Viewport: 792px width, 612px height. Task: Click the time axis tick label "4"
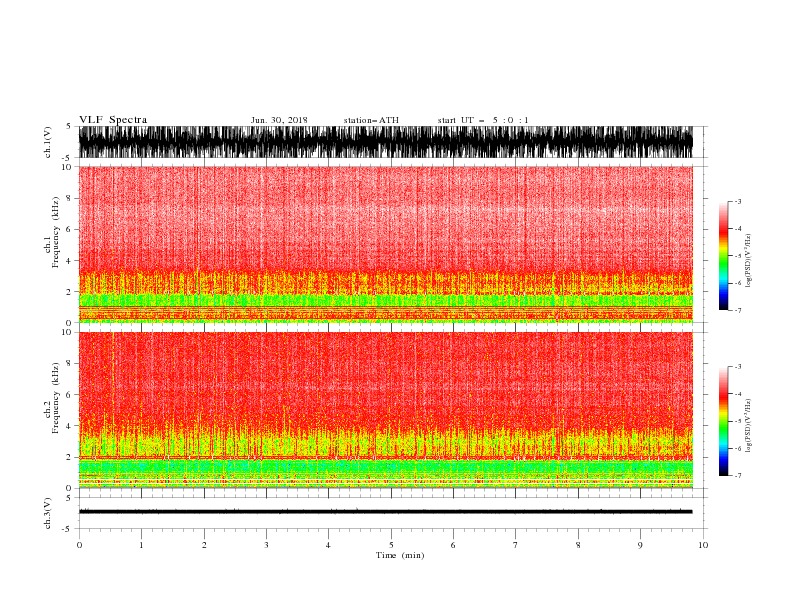[328, 545]
